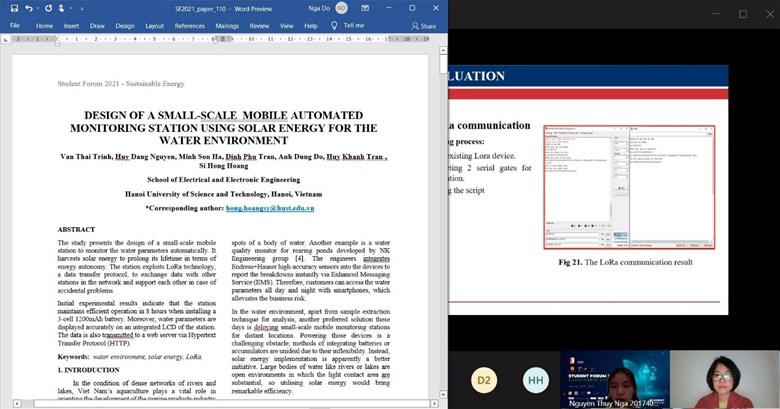Viewport: 780px width, 409px height.
Task: Undo the last action in Word
Action: 28,8
